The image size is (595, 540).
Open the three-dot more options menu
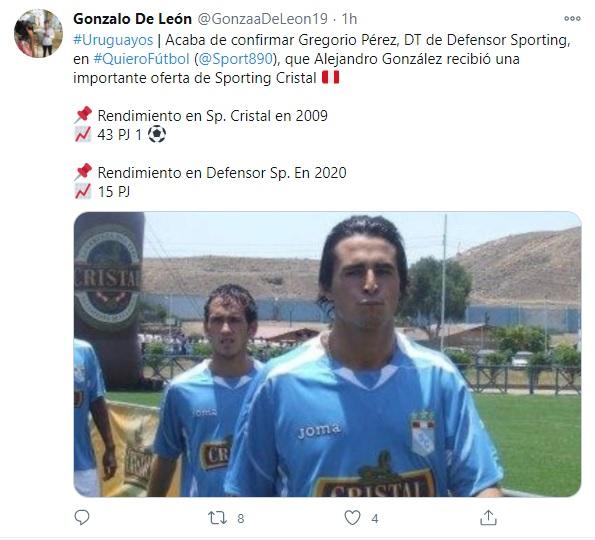coord(572,18)
